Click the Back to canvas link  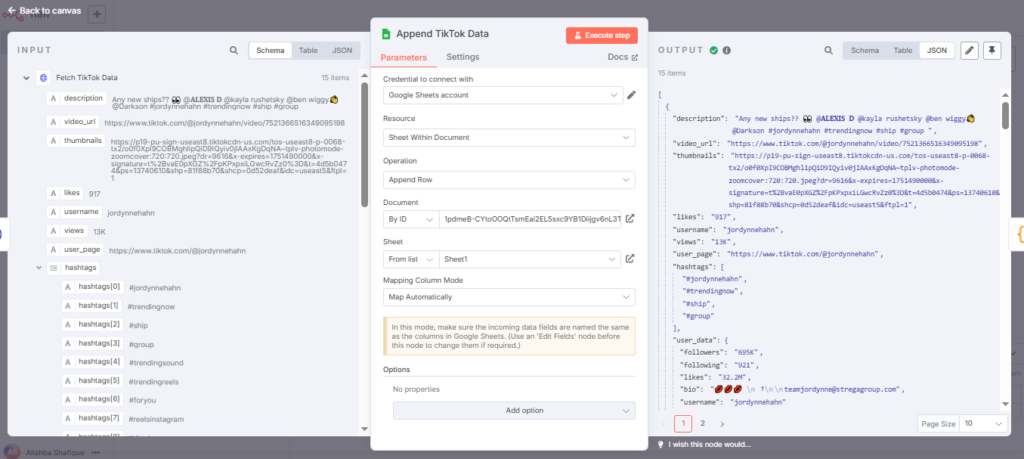[44, 10]
